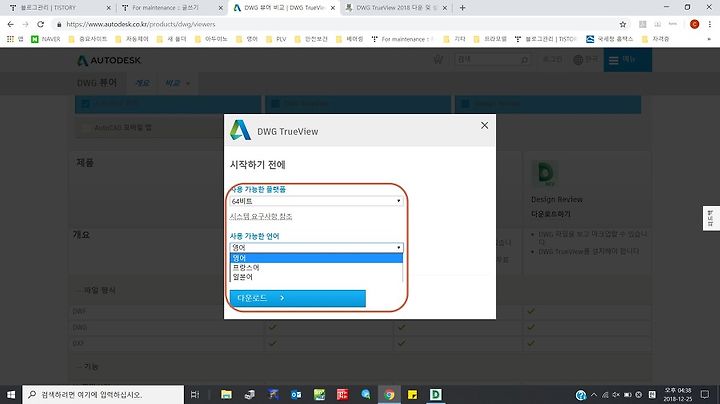Open File Explorer from the taskbar
720x404 pixels.
pos(226,394)
